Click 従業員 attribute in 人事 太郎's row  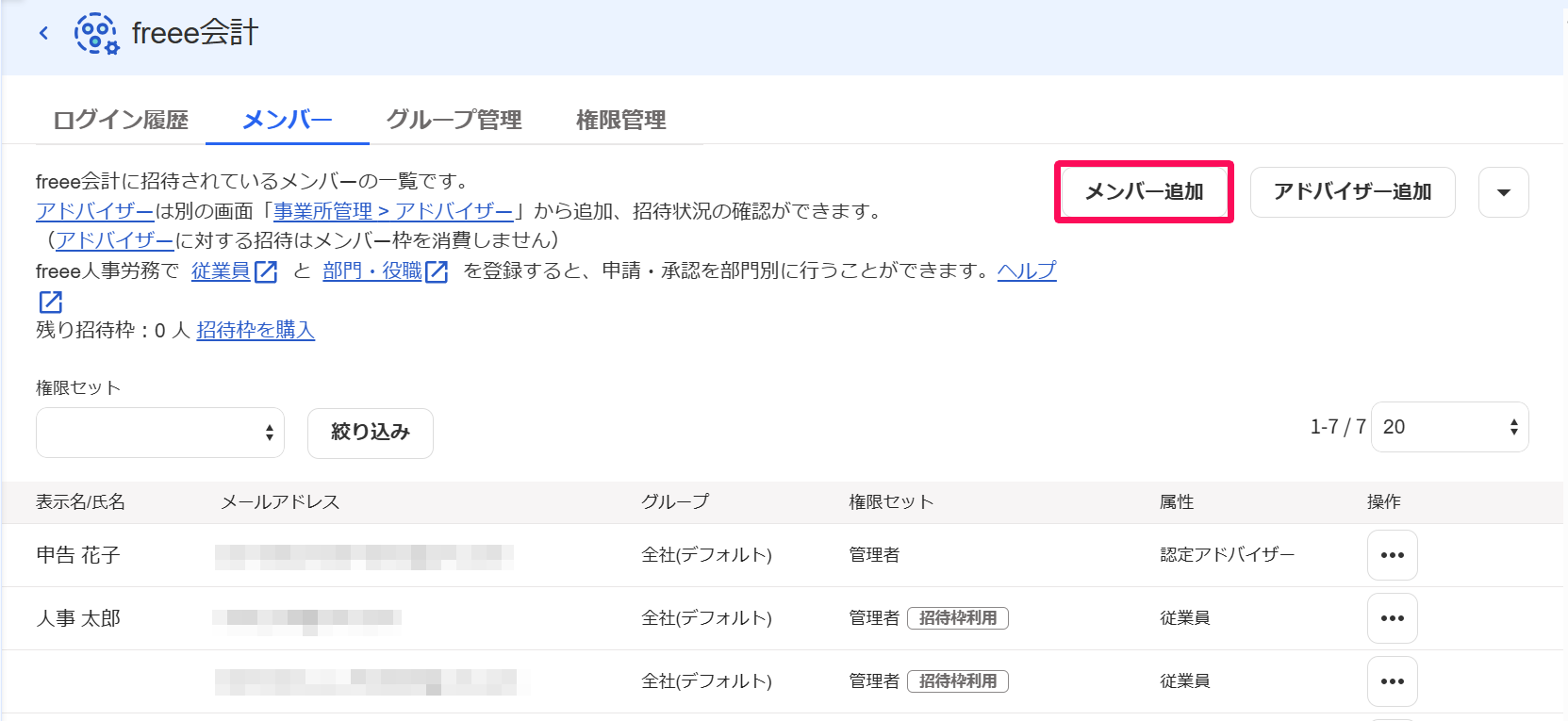(x=1185, y=618)
